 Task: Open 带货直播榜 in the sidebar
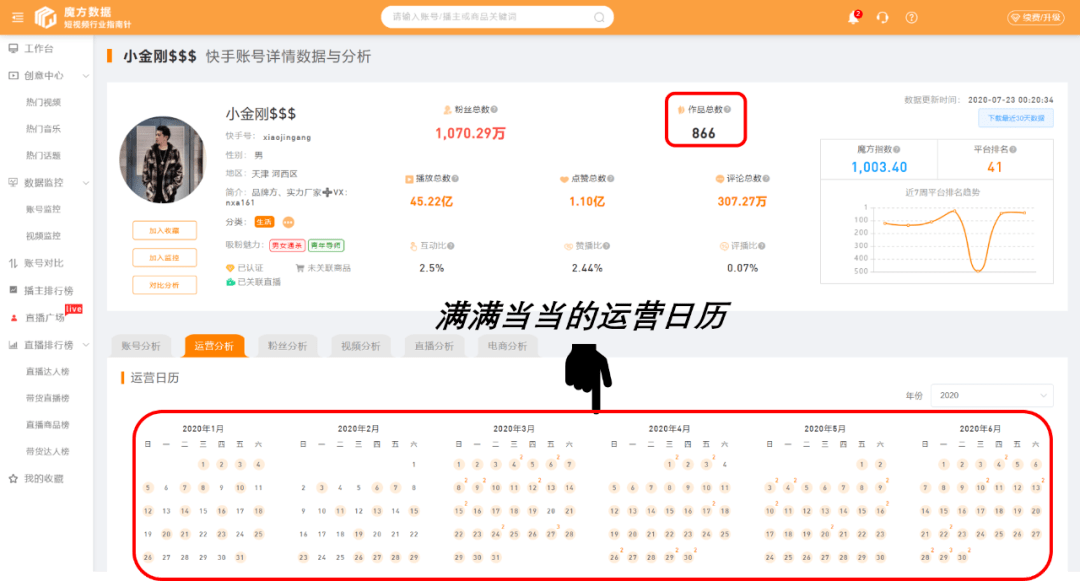coord(48,398)
